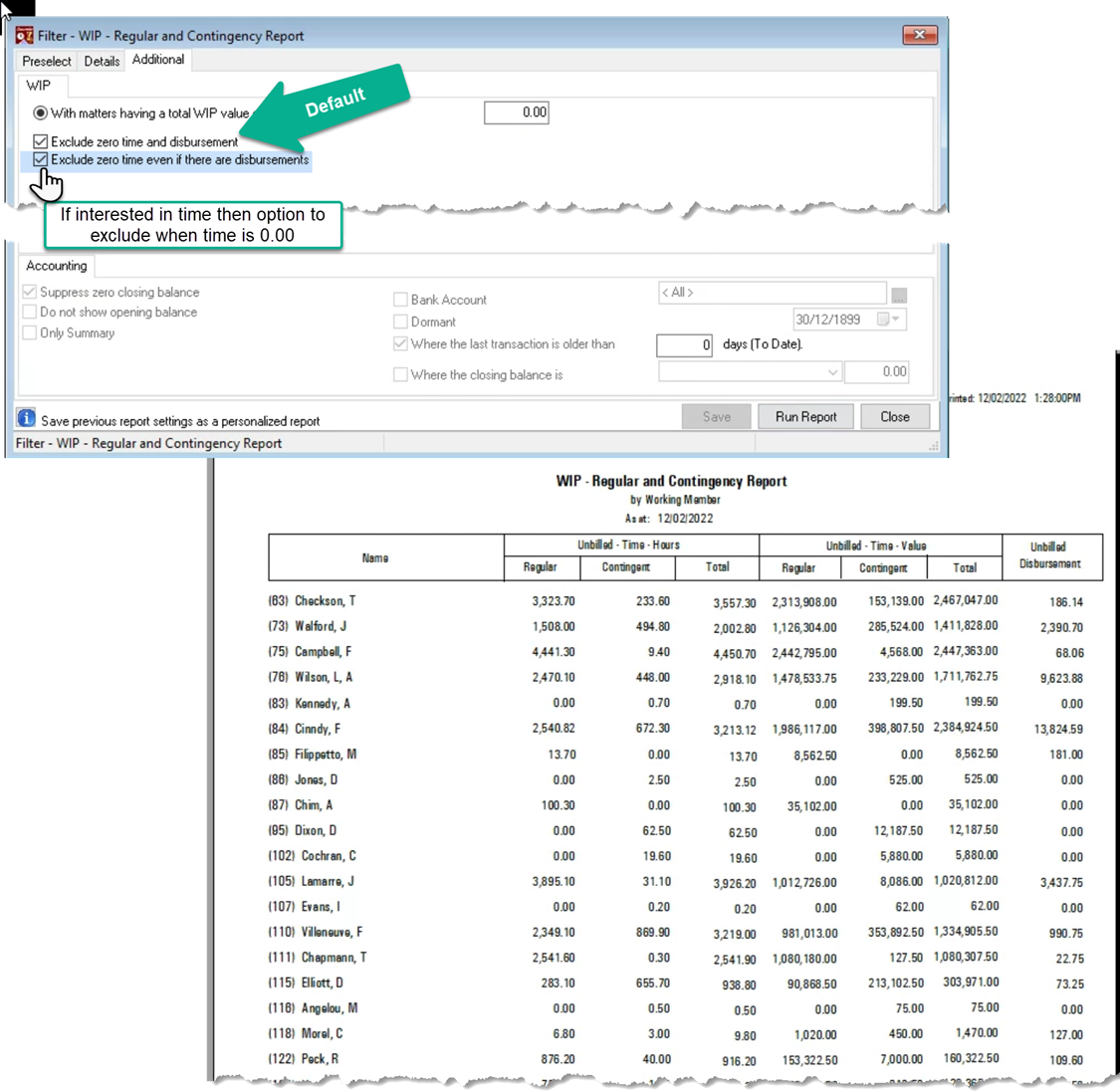Click the 'Unbilled Disbursement' column header

1050,555
